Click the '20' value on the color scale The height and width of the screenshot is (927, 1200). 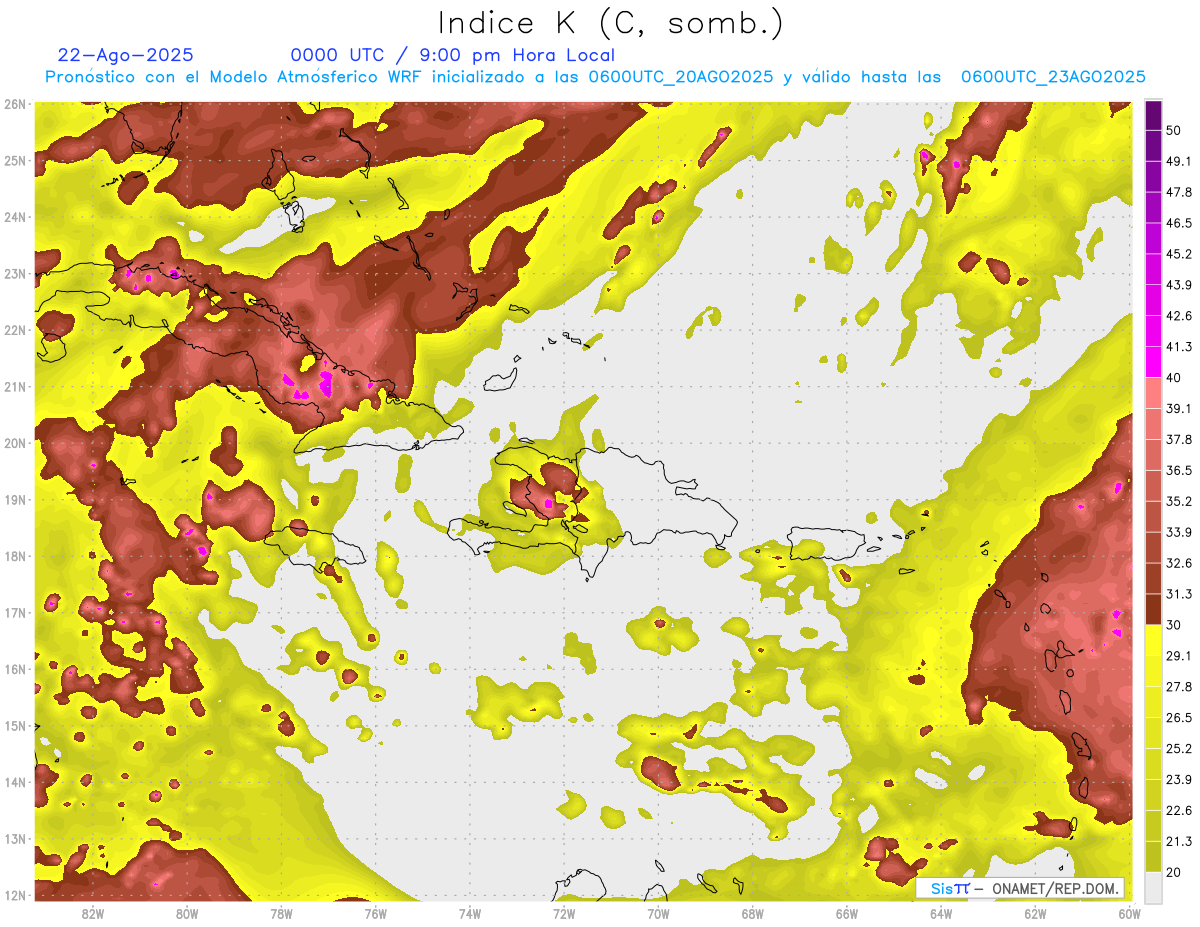[x=1174, y=872]
